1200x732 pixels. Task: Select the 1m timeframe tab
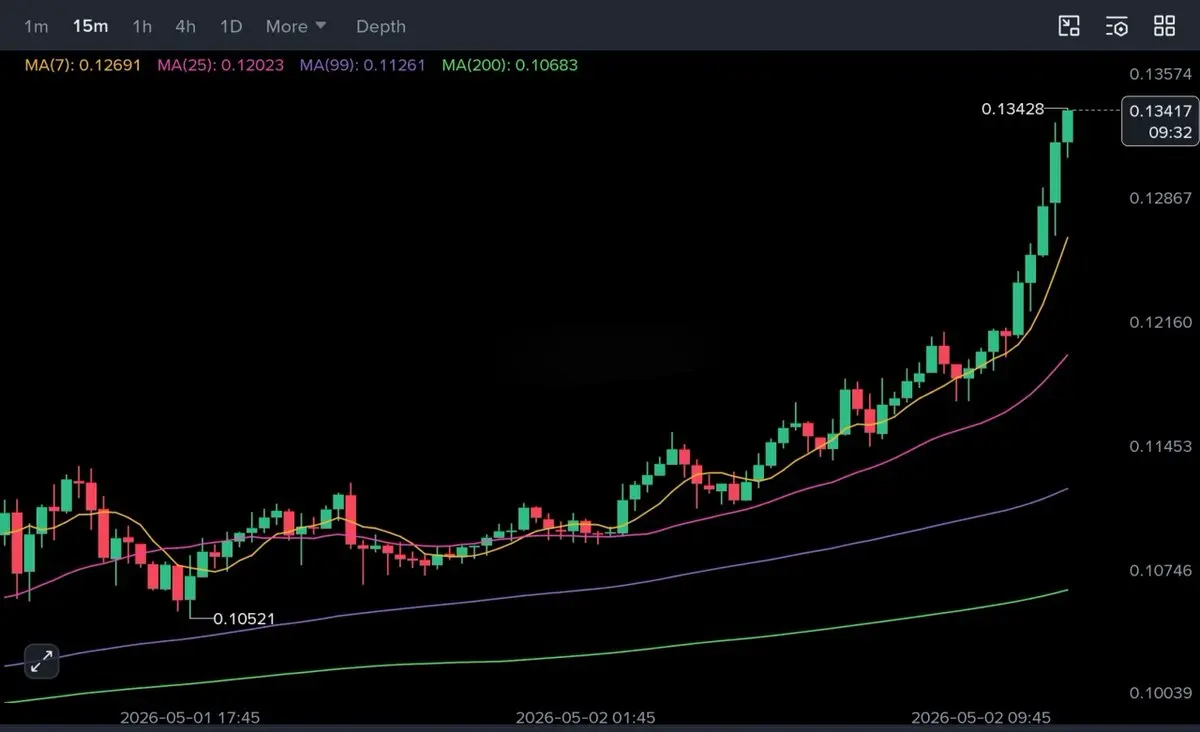(36, 27)
